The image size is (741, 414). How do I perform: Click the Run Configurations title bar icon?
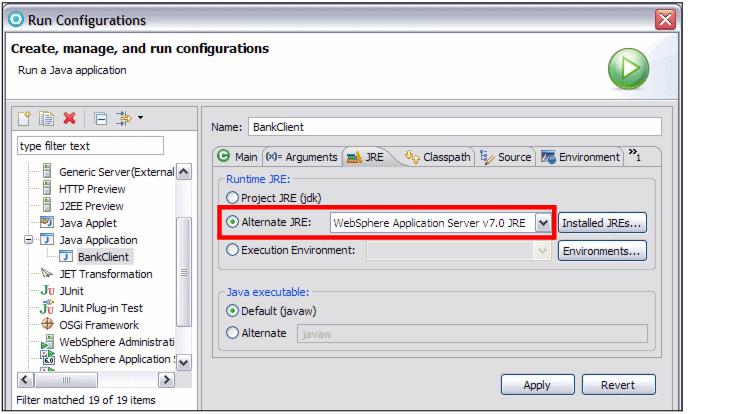coord(16,19)
